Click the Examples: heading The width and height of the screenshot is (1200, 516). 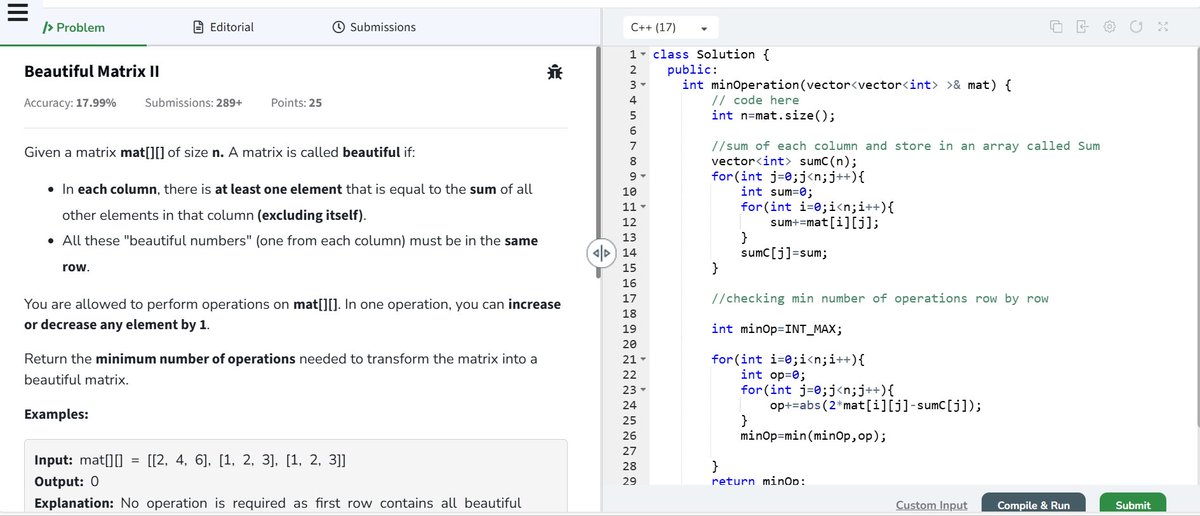tap(56, 414)
